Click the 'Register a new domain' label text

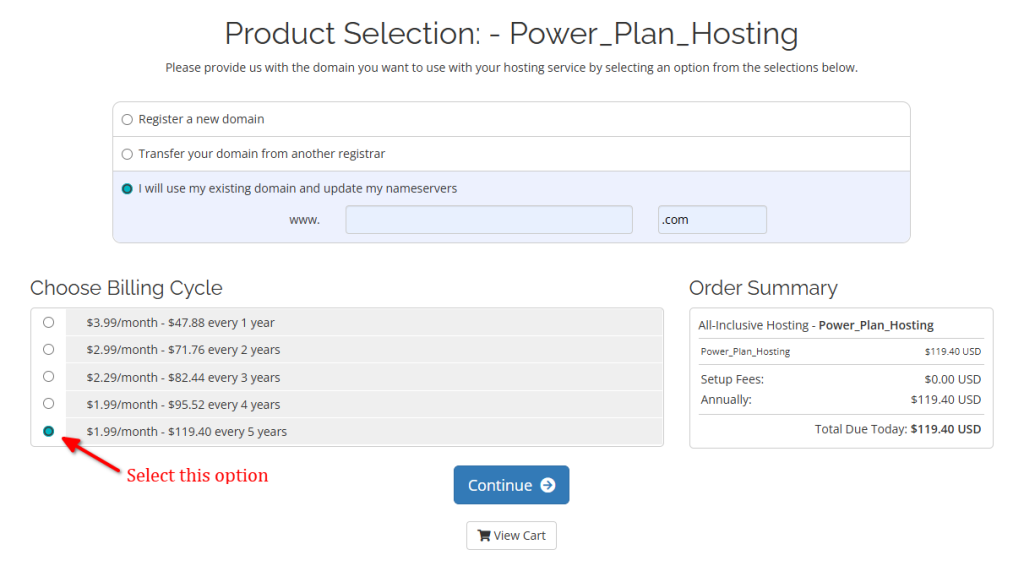tap(201, 119)
